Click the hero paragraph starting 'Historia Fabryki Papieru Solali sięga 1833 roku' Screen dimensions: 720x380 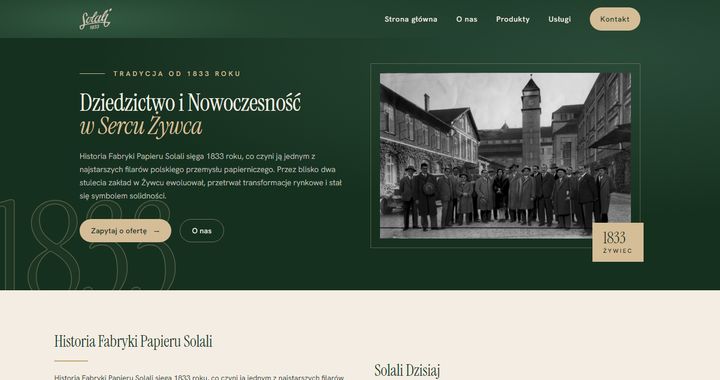(211, 176)
